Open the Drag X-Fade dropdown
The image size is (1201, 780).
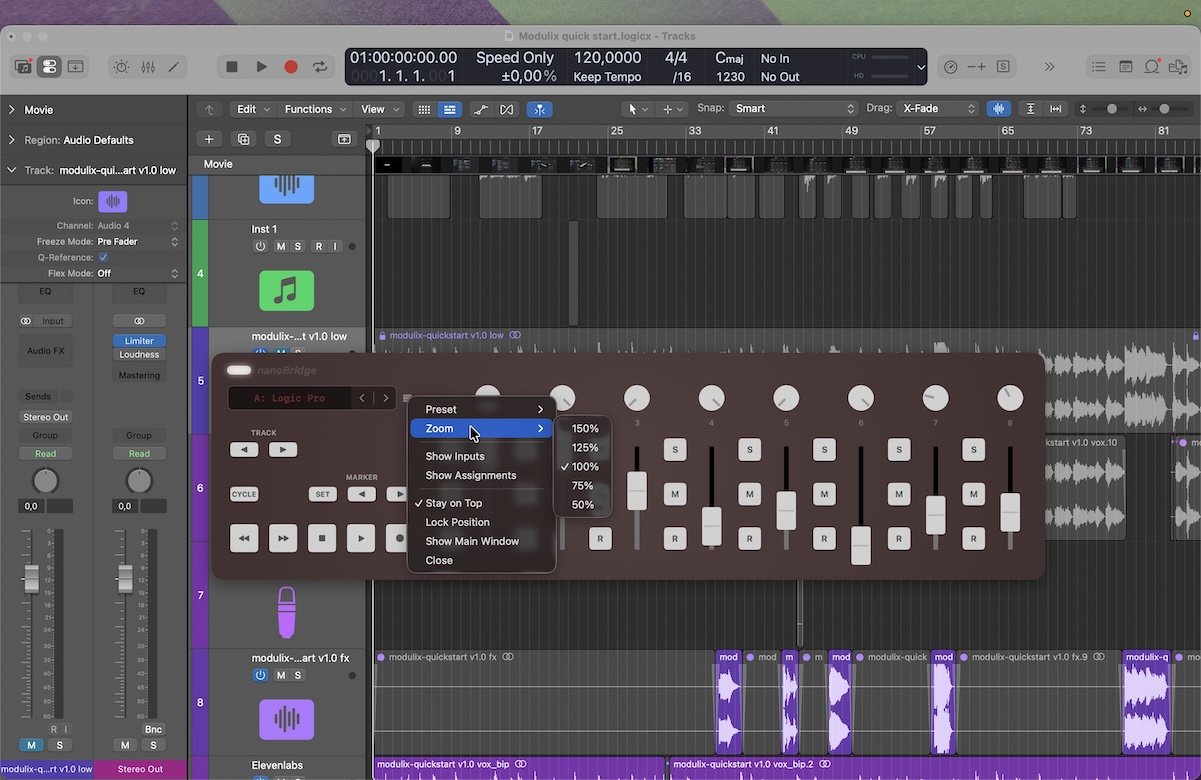pos(937,109)
